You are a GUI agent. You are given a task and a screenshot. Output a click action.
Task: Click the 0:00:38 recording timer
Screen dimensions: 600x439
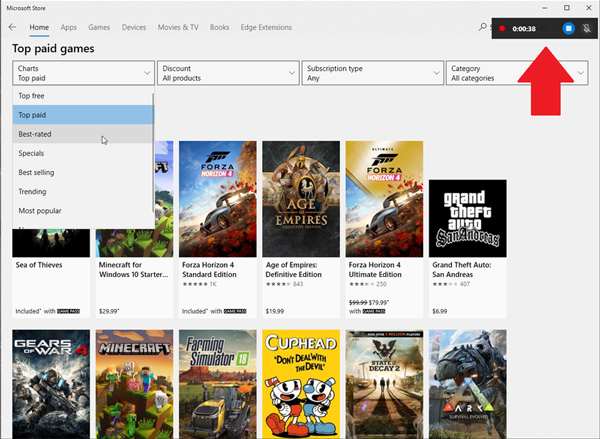(x=524, y=29)
